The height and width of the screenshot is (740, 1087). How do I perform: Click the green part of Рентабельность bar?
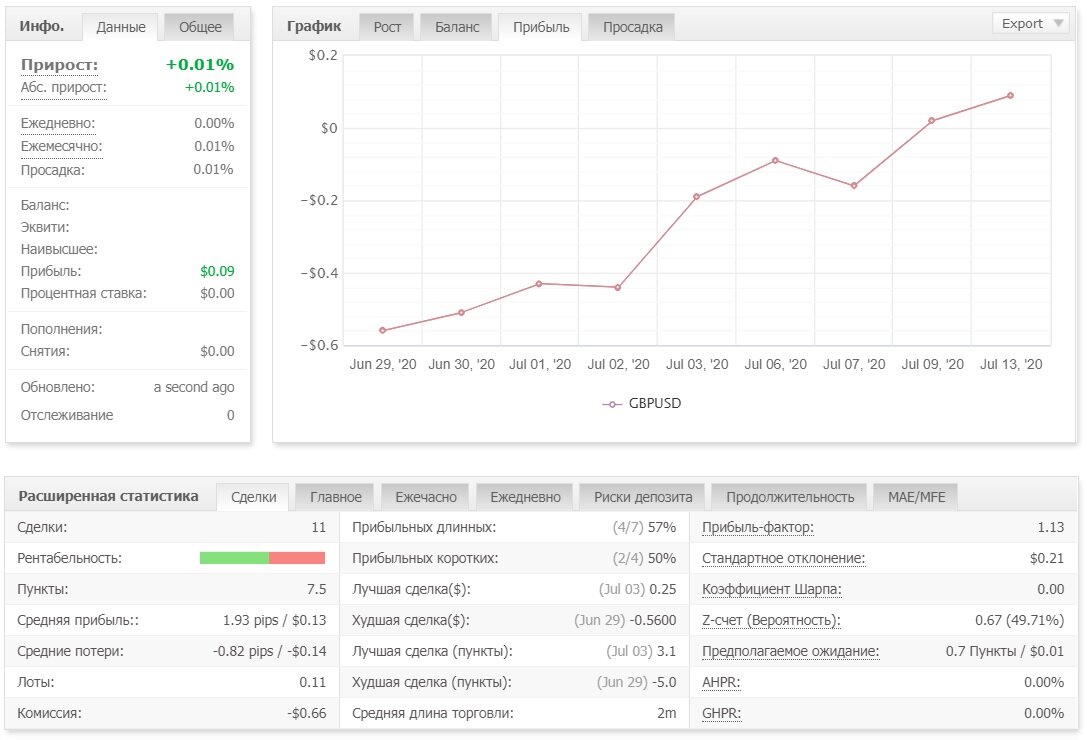[x=234, y=558]
